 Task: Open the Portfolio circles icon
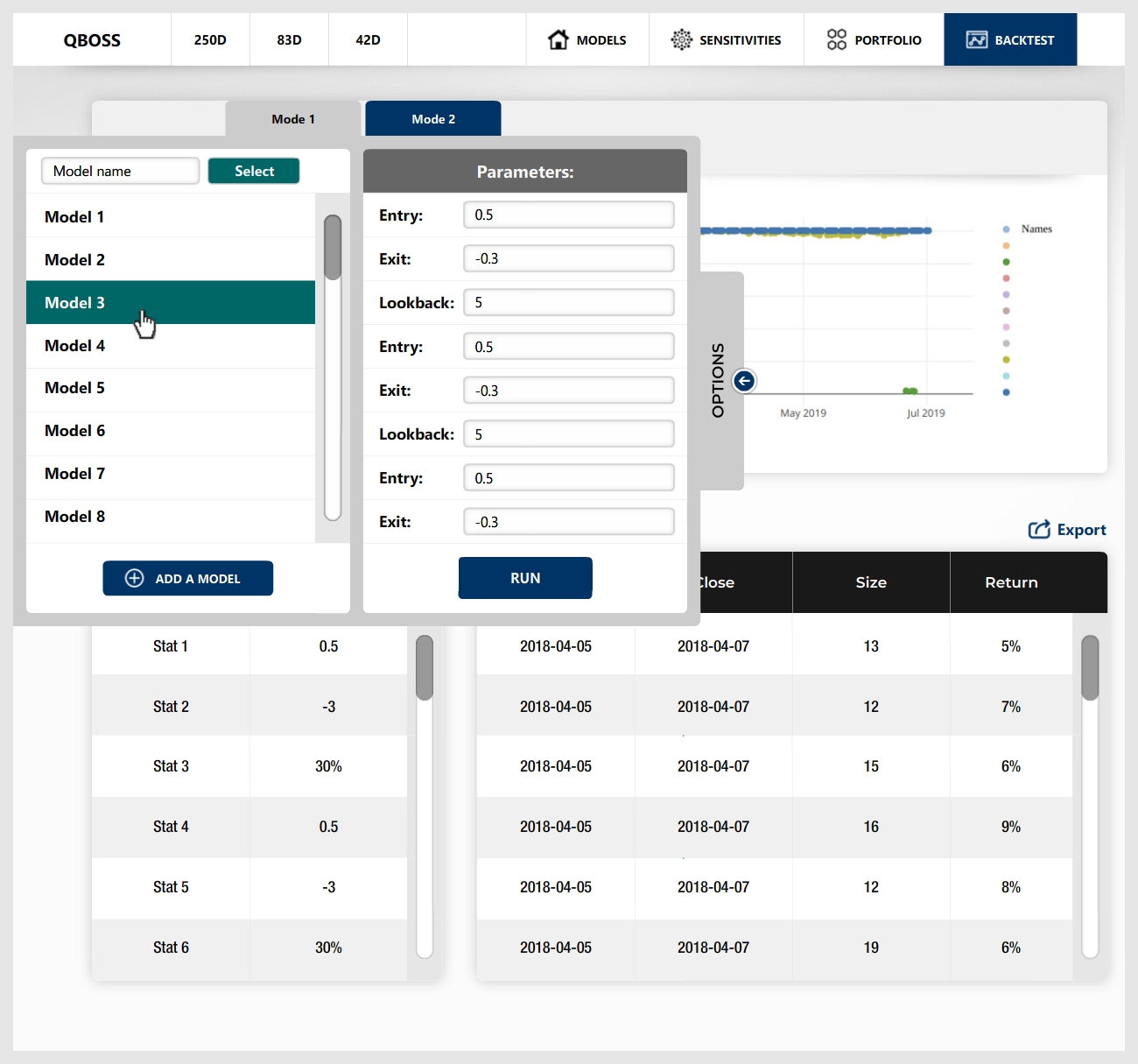836,39
